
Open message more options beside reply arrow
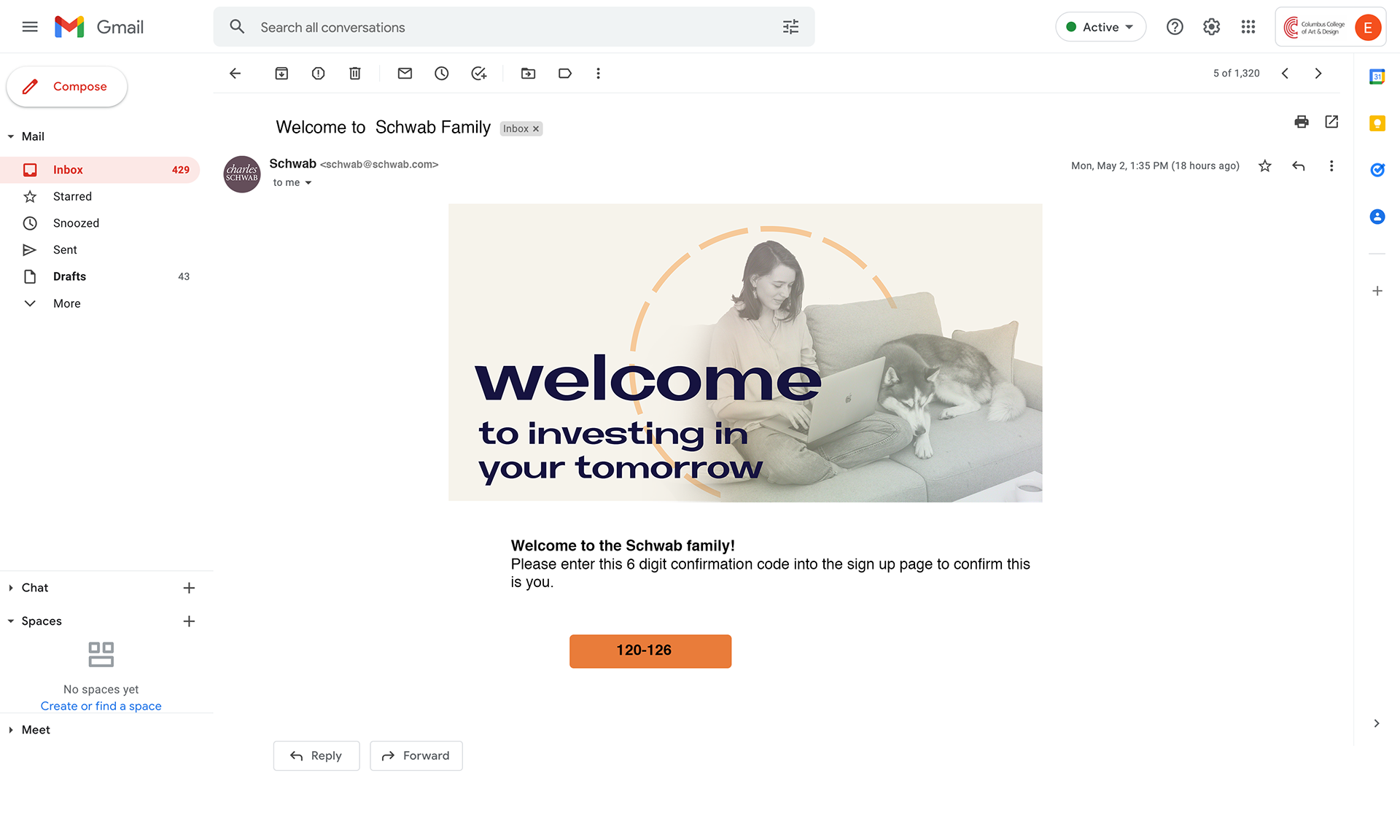coord(1331,166)
